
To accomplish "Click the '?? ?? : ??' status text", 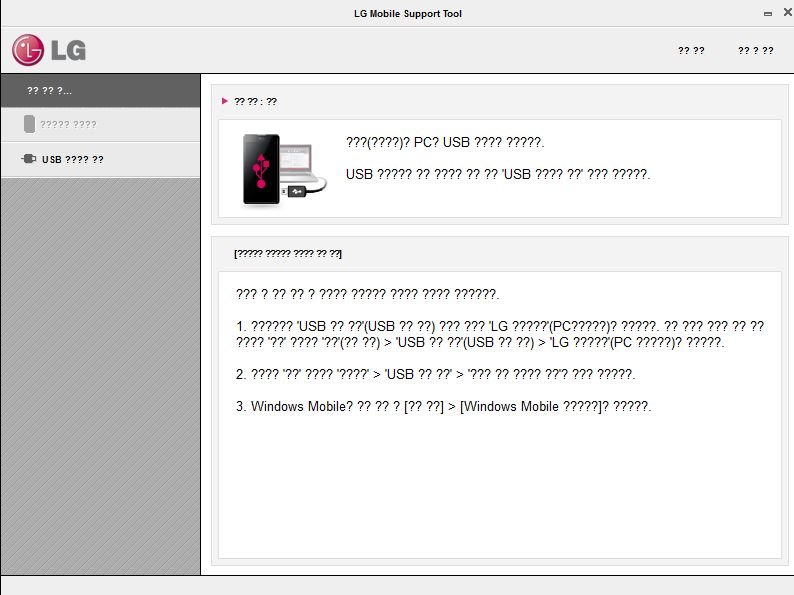I will (255, 102).
